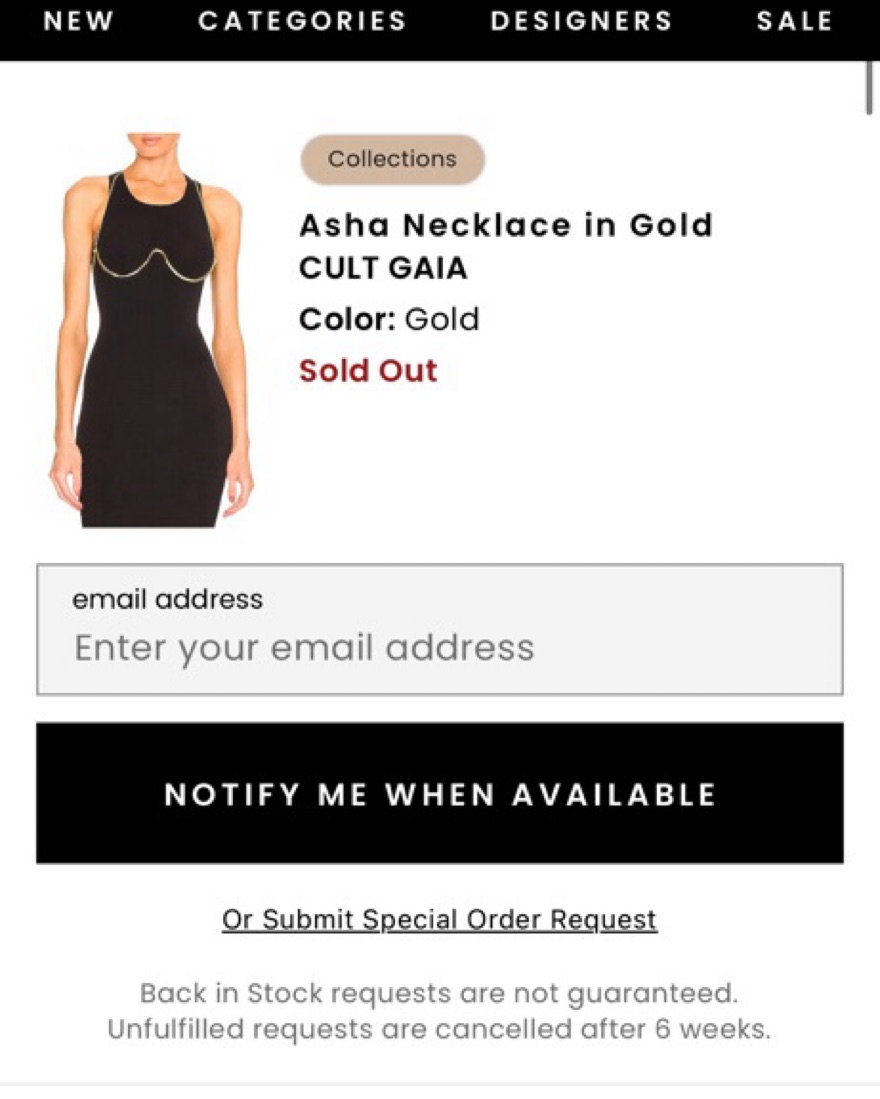Click the Back in Stock requests notice
This screenshot has height=1099, width=880.
point(438,994)
